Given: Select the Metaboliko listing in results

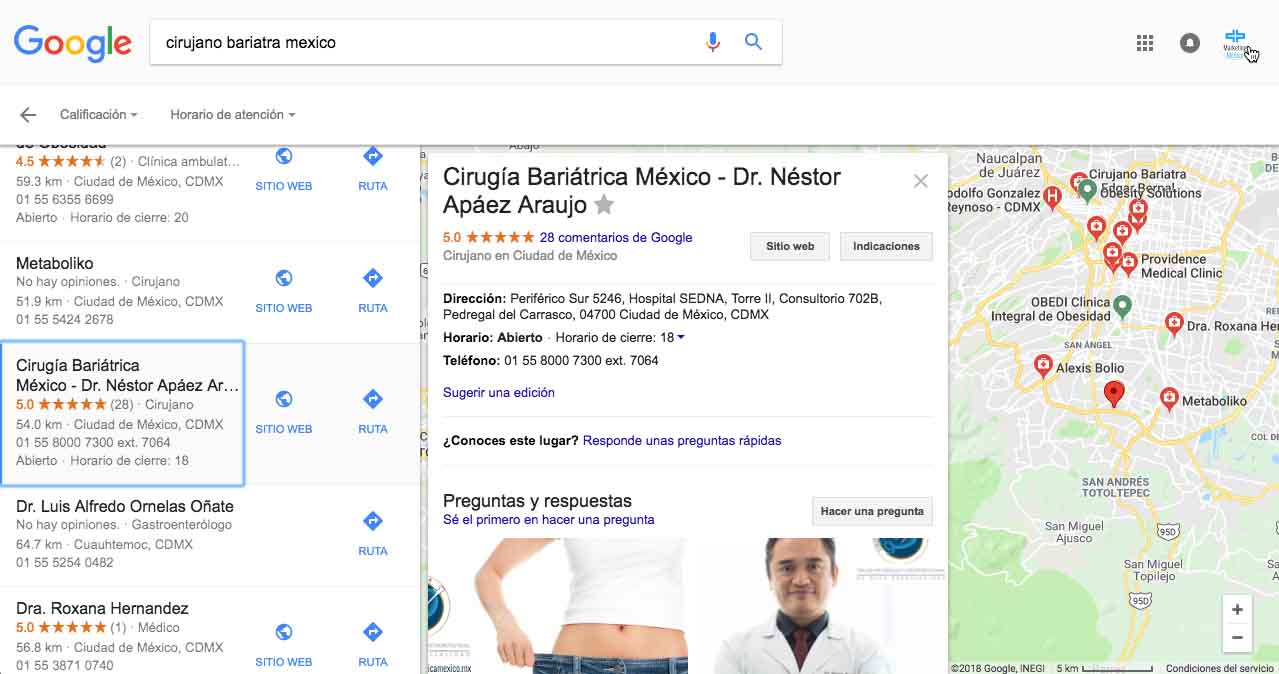Looking at the screenshot, I should 55,263.
